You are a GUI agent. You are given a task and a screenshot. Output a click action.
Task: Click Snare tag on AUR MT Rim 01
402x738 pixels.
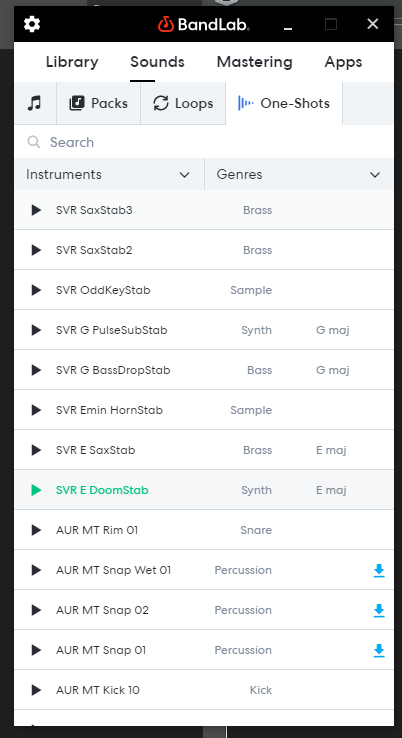tap(256, 530)
